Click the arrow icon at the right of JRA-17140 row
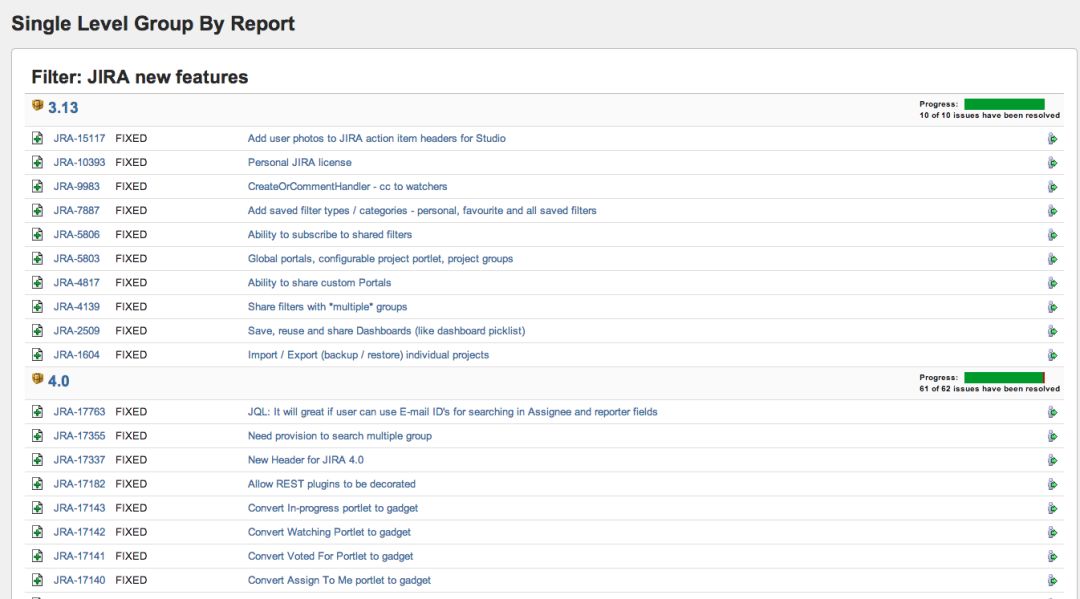Screen dimensions: 1080x599 point(1052,581)
